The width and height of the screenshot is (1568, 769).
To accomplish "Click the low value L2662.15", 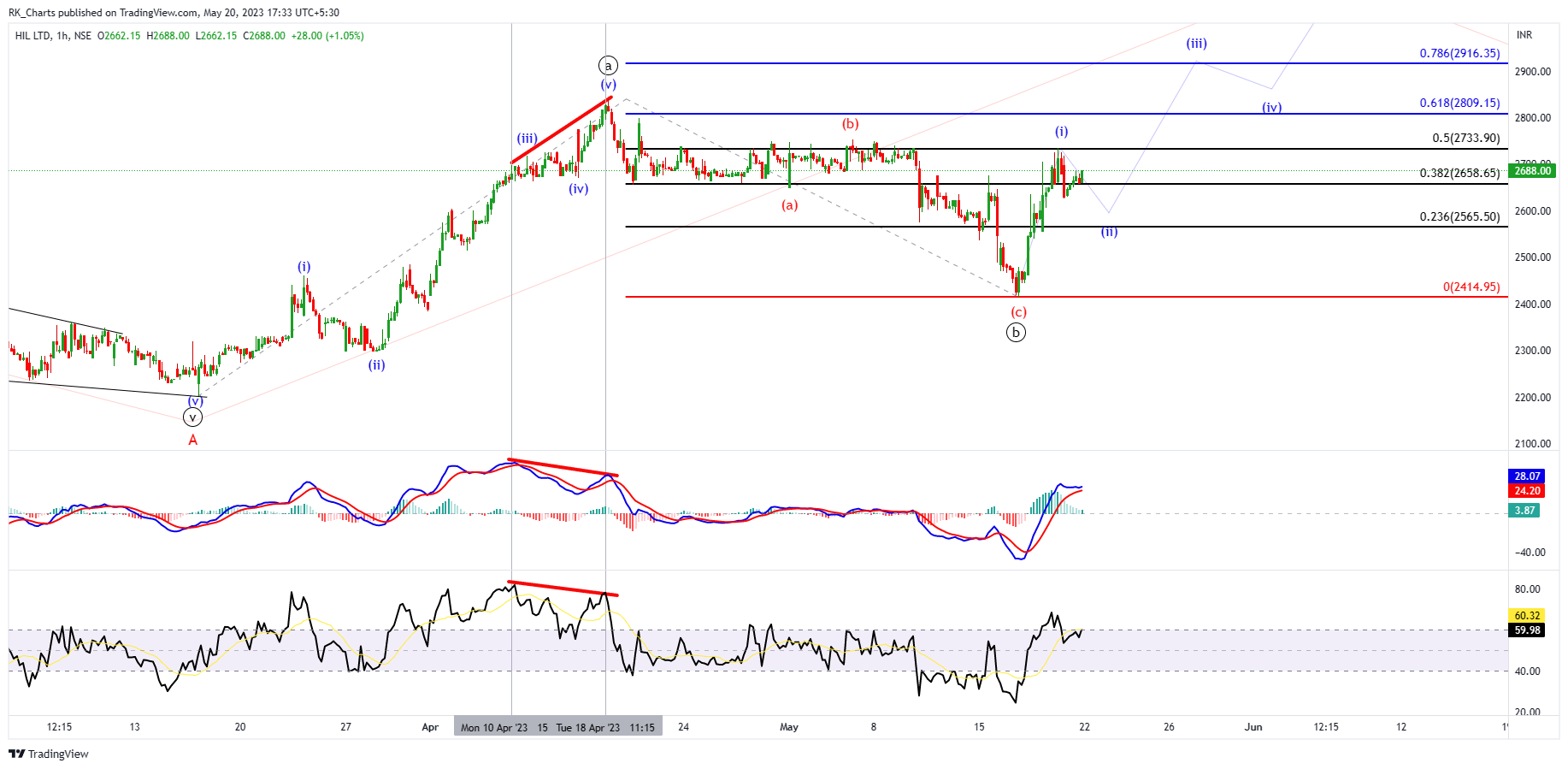I will [216, 36].
